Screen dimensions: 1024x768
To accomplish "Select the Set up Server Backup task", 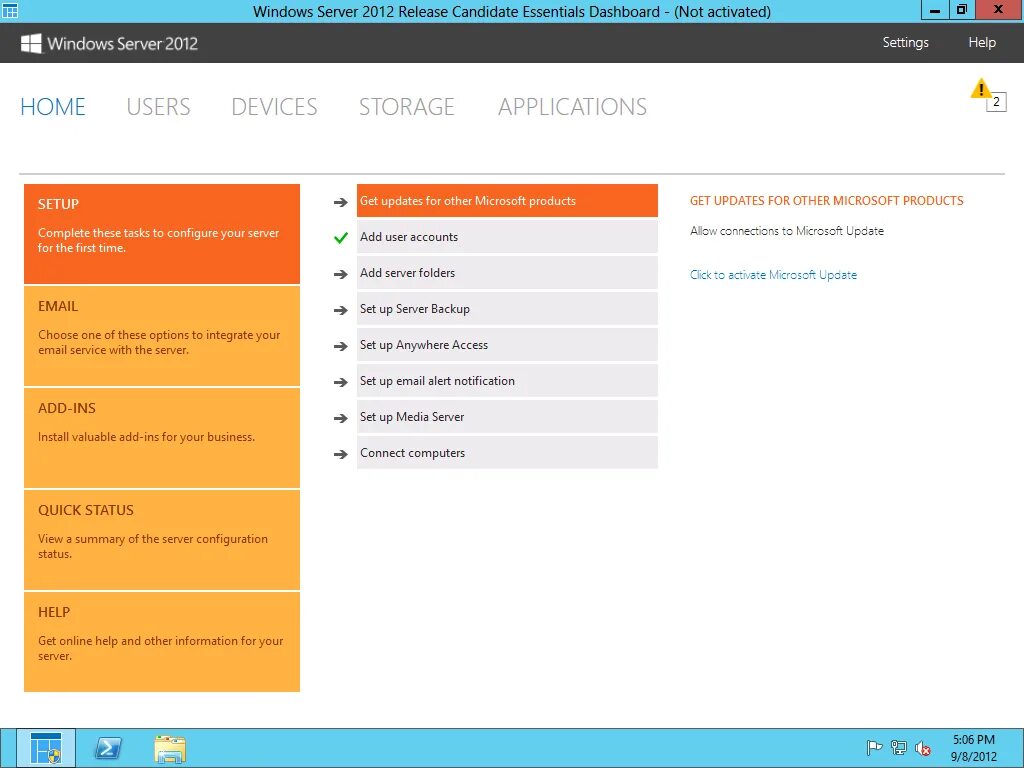I will click(507, 308).
